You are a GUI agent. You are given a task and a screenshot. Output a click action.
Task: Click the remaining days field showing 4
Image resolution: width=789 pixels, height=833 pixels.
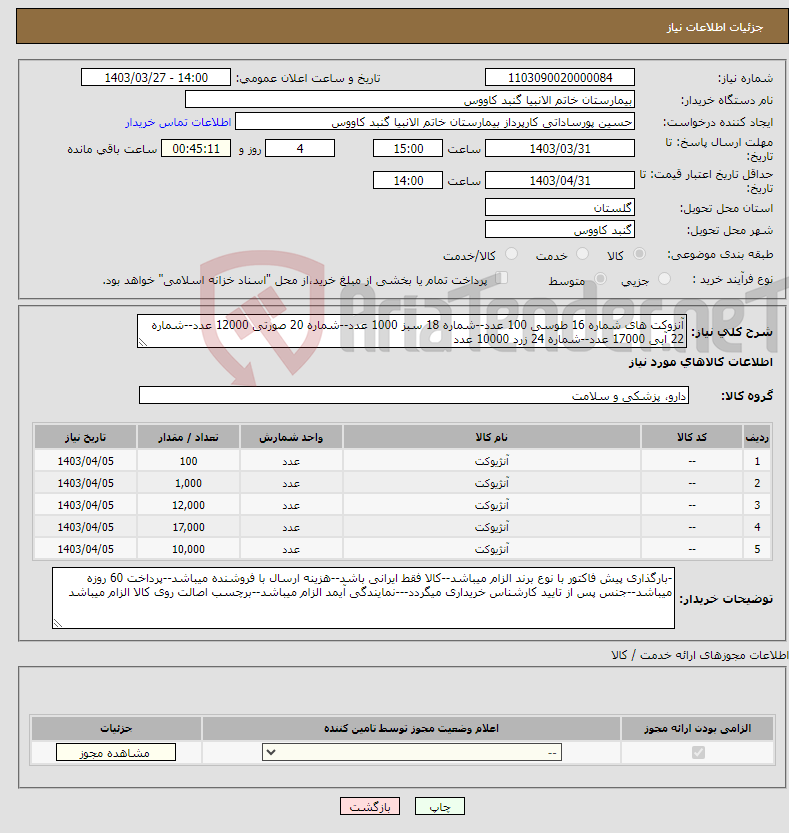point(300,148)
